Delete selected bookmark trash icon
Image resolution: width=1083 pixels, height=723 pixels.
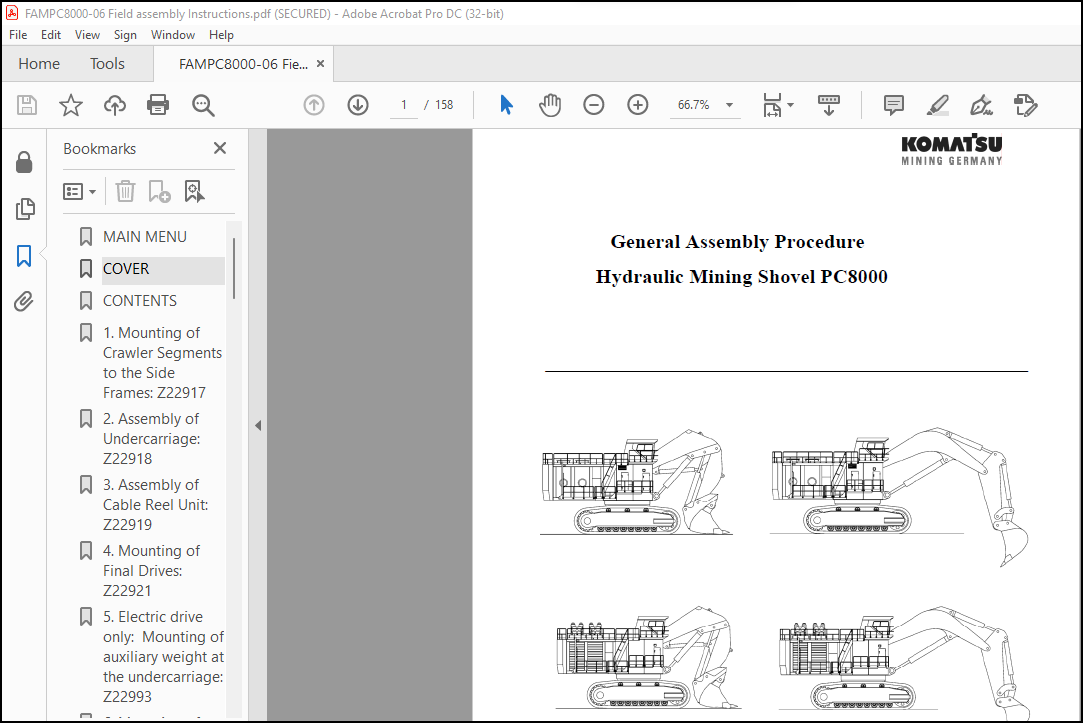click(125, 191)
